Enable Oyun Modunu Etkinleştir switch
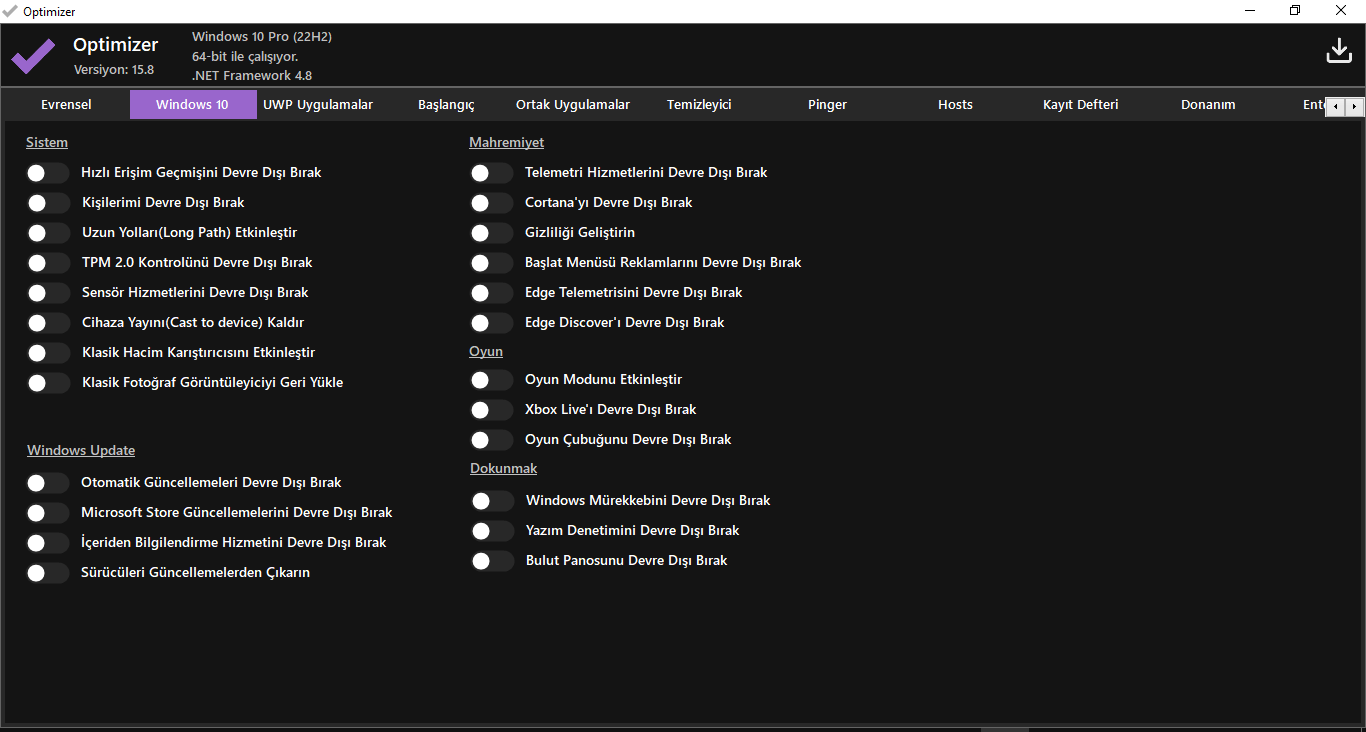 point(492,380)
